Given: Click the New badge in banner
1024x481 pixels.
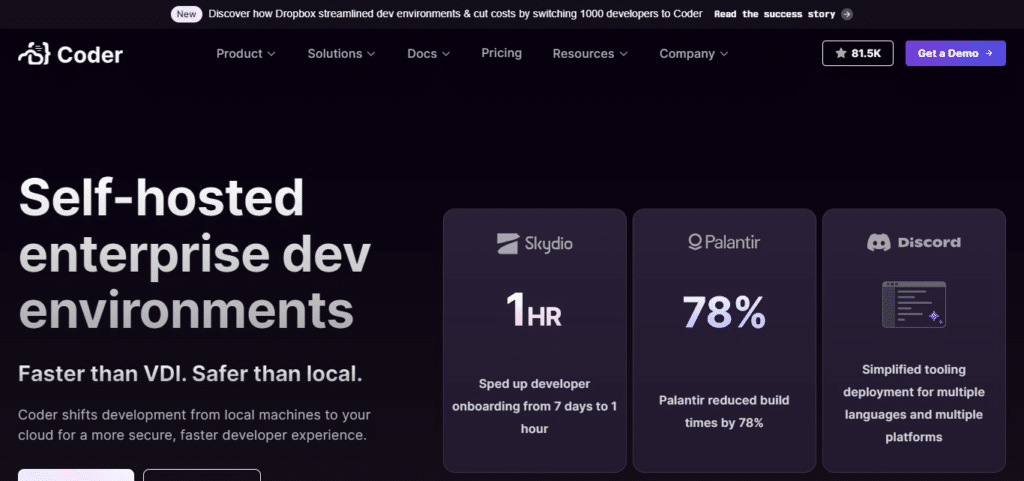Looking at the screenshot, I should click(185, 14).
